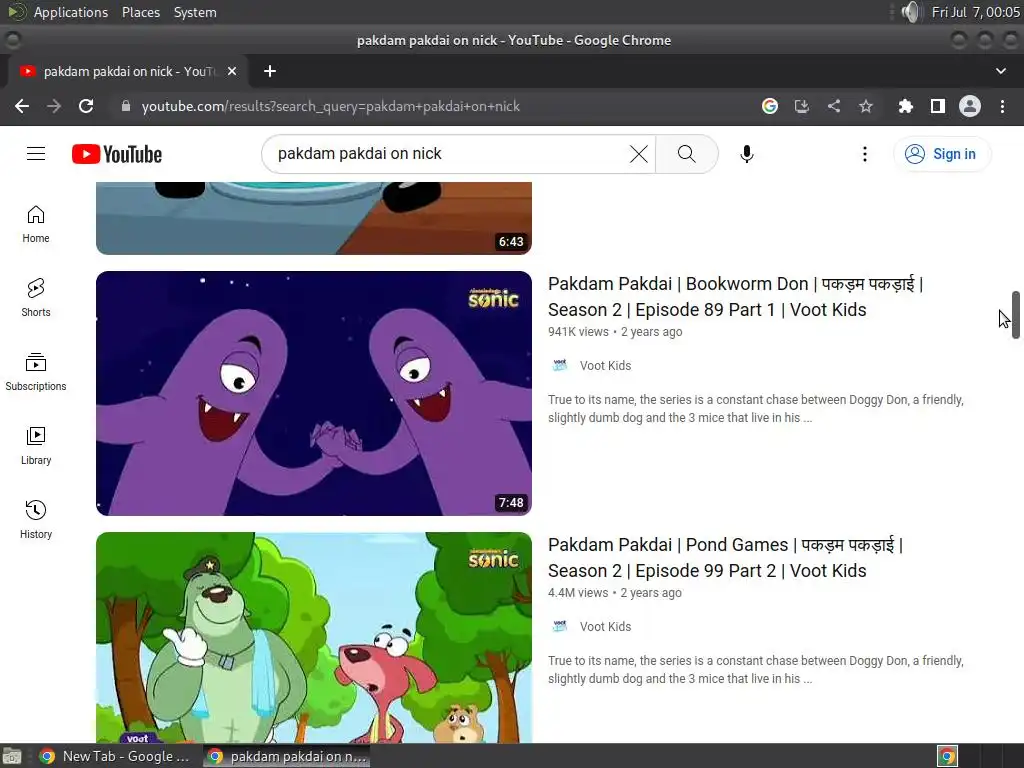Click the browser forward arrow

[54, 106]
